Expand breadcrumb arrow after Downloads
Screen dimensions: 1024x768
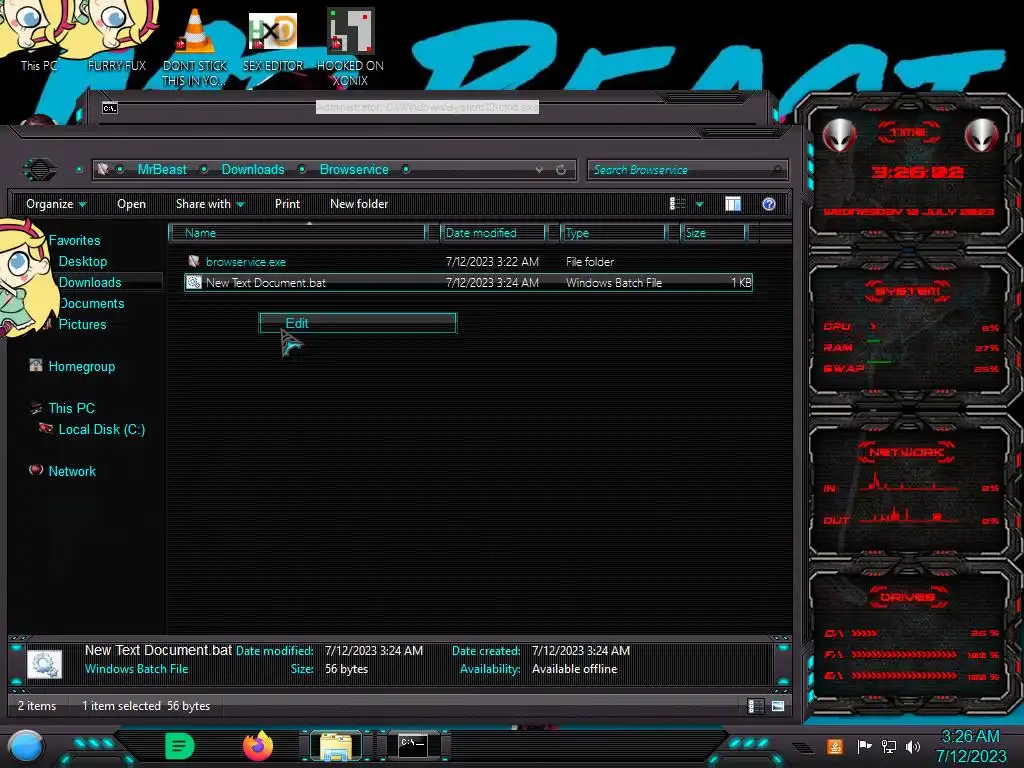(302, 169)
